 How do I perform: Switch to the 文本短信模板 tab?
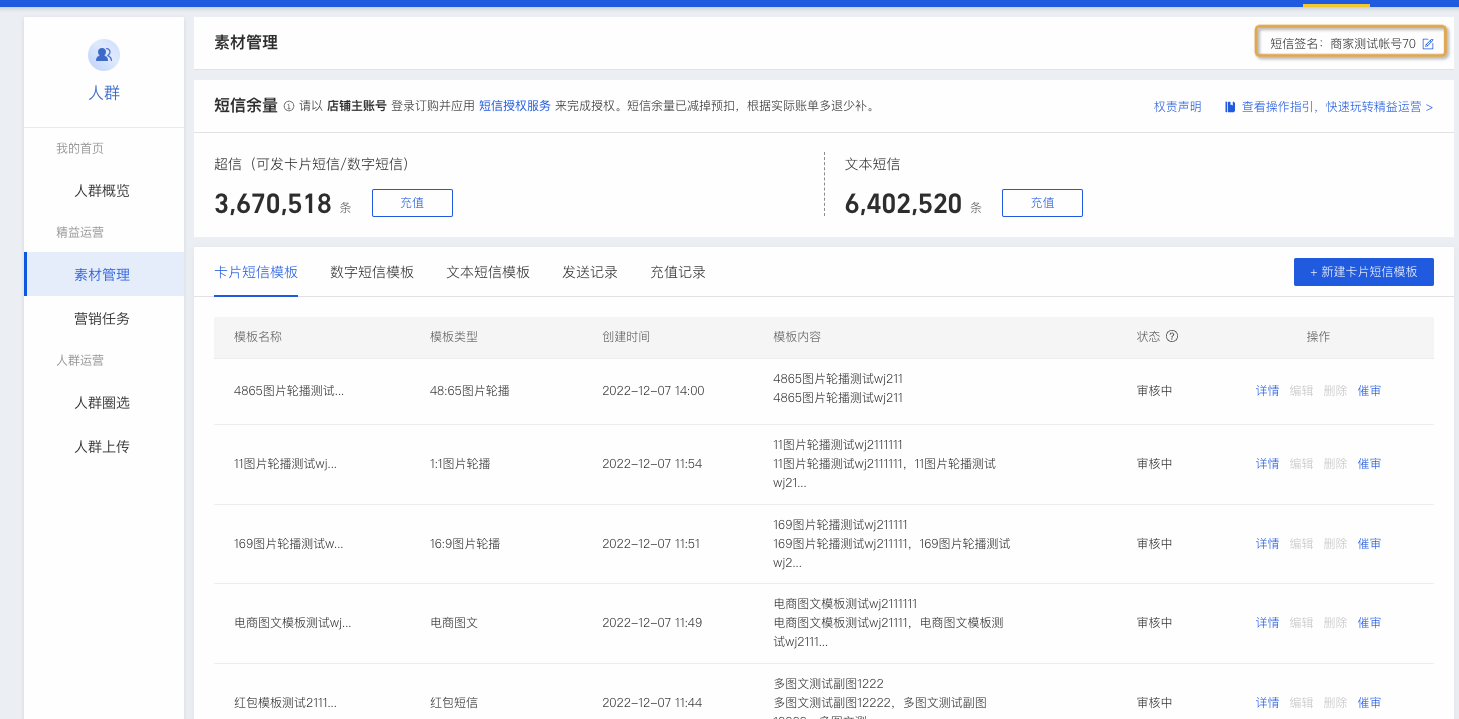[x=488, y=272]
